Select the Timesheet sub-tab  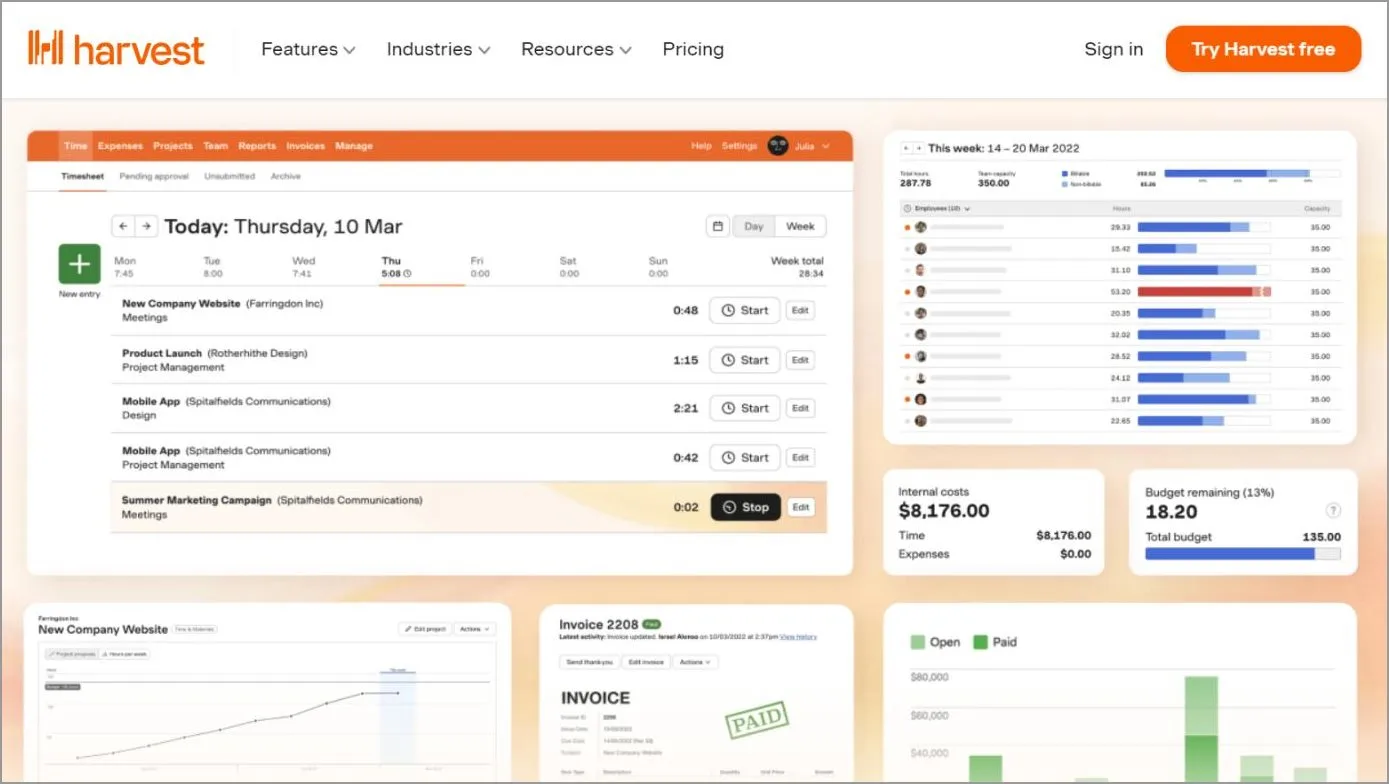pos(82,176)
